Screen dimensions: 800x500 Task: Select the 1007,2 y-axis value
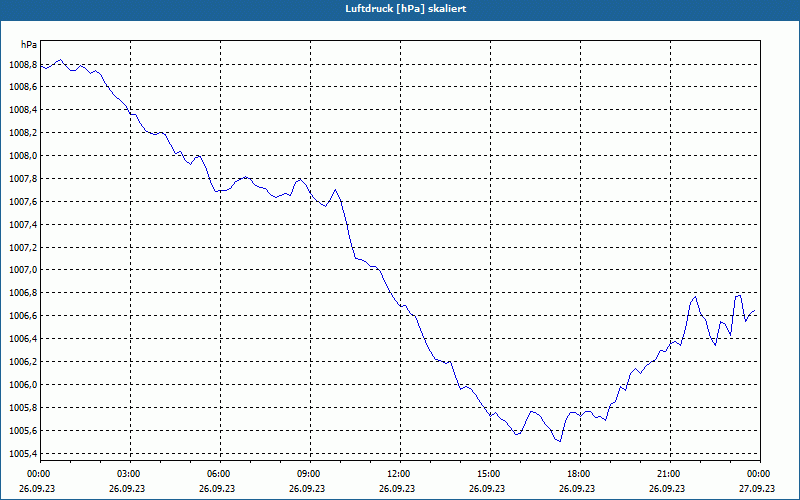pos(23,248)
